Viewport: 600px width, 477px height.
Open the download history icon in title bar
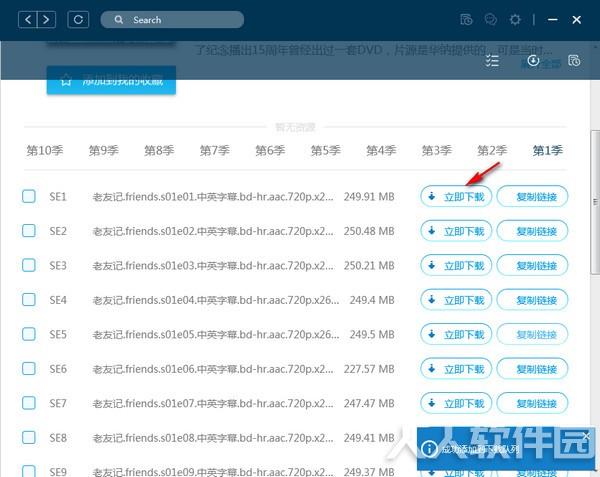coord(466,20)
